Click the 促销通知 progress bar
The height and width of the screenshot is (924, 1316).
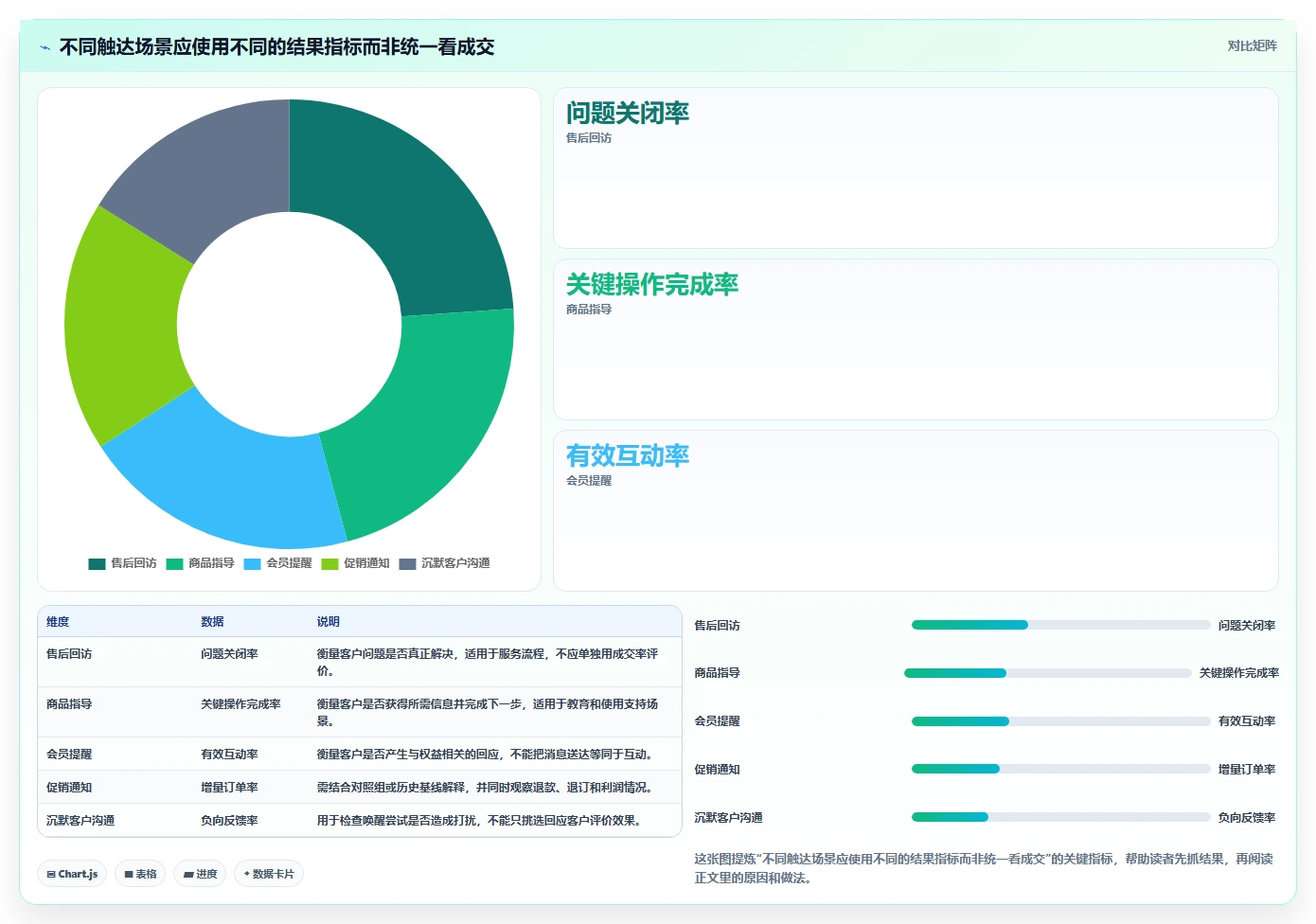coord(1060,769)
